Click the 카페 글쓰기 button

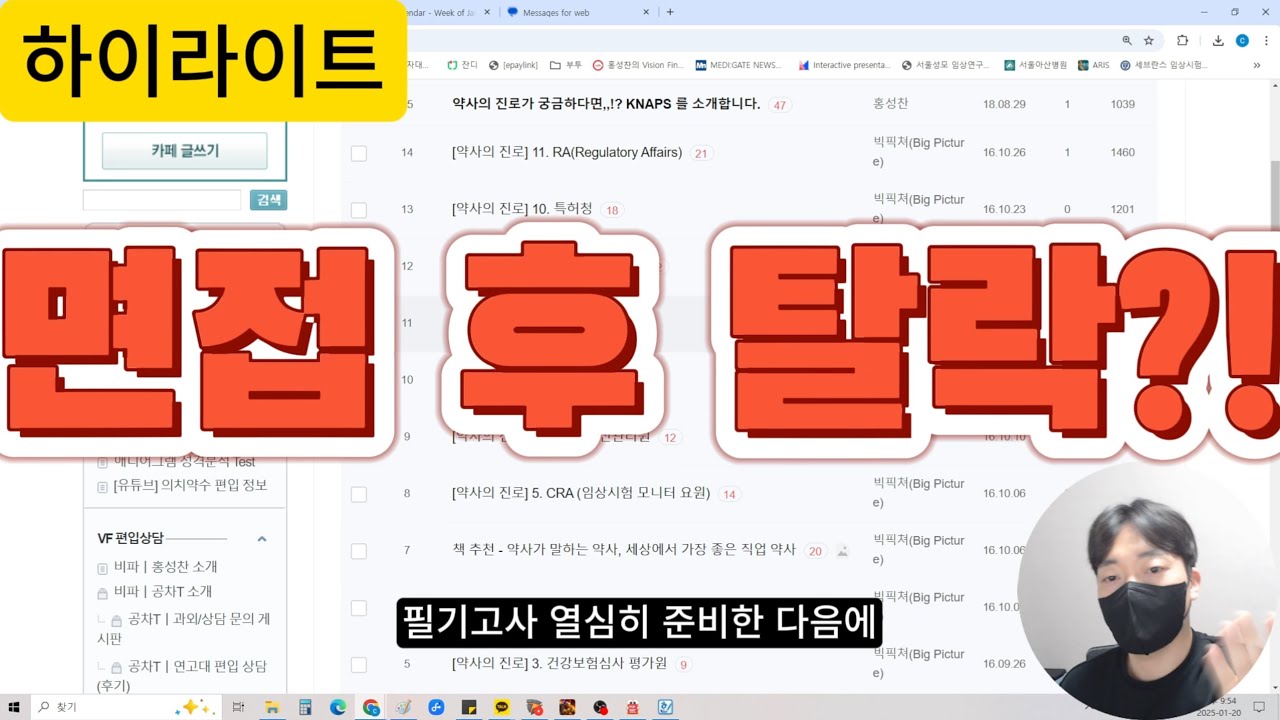[185, 151]
